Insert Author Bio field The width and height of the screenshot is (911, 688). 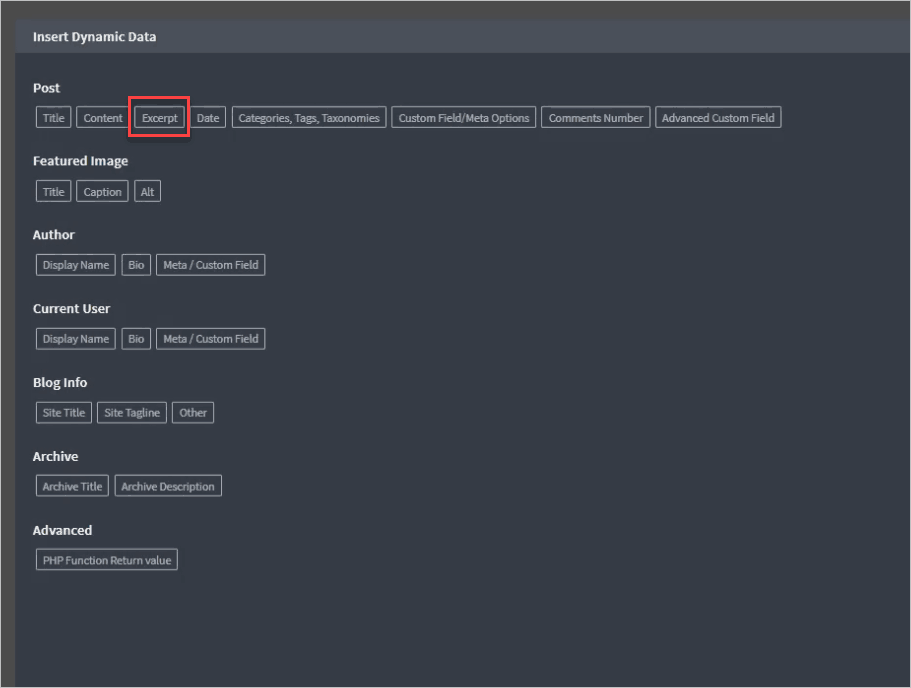coord(136,265)
